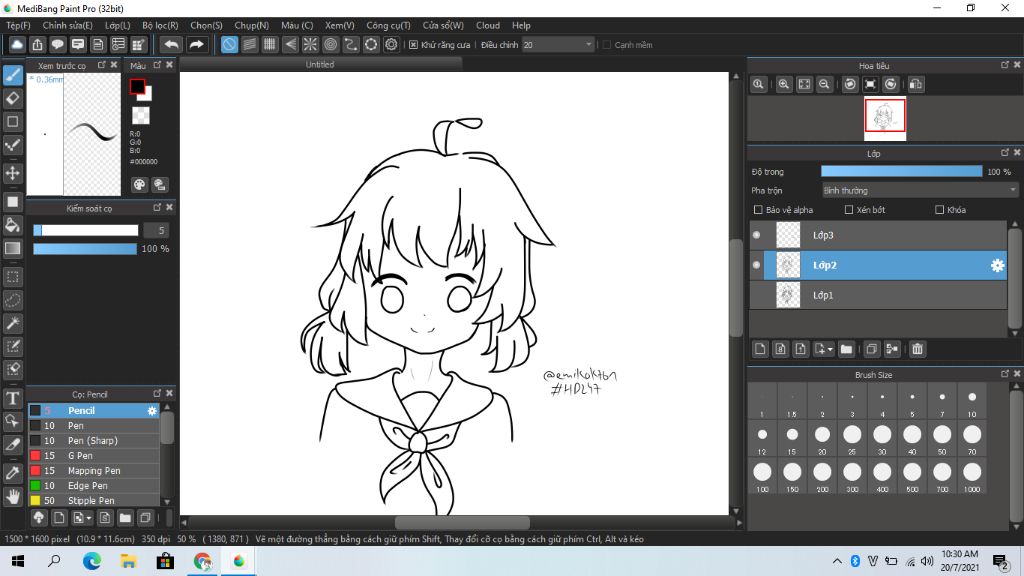Screen dimensions: 1024x576
Task: Click the Navigator preview thumbnail
Action: pos(885,118)
